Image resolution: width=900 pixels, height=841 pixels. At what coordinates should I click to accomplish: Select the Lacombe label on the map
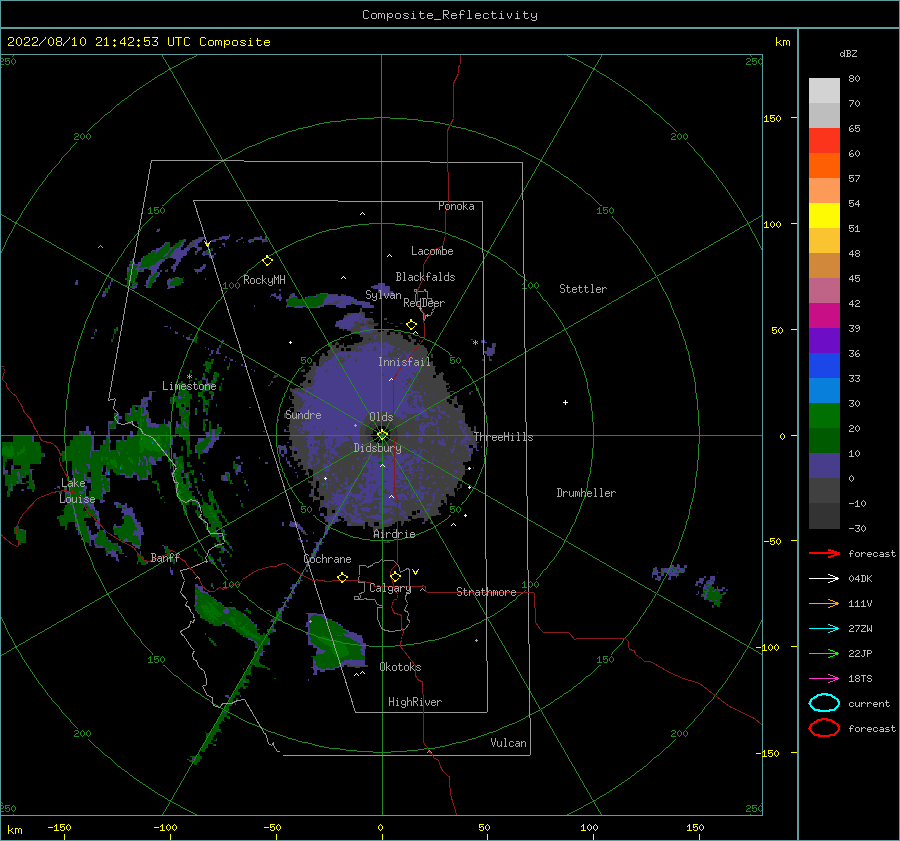pos(432,251)
